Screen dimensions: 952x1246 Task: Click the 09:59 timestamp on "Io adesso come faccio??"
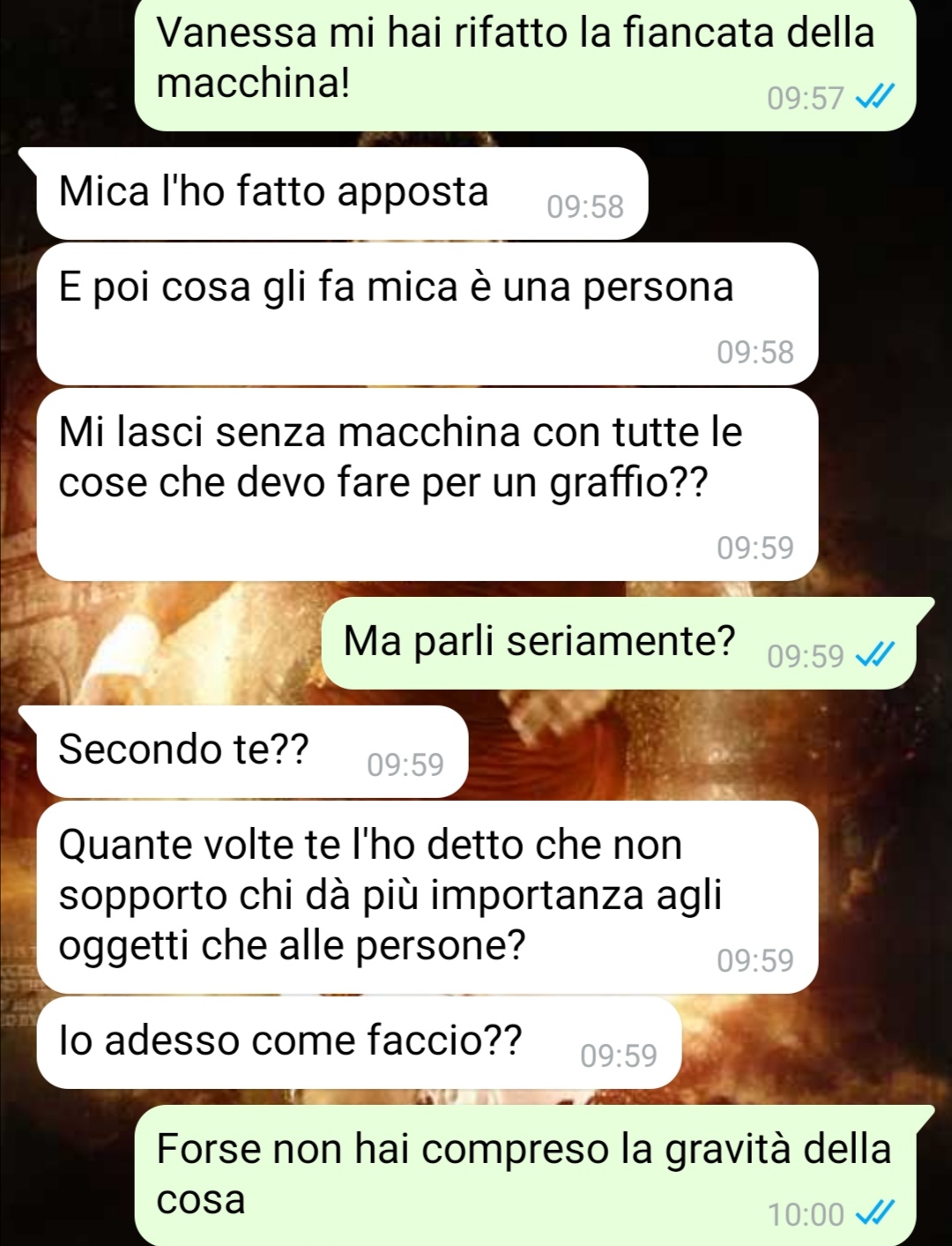[619, 1056]
